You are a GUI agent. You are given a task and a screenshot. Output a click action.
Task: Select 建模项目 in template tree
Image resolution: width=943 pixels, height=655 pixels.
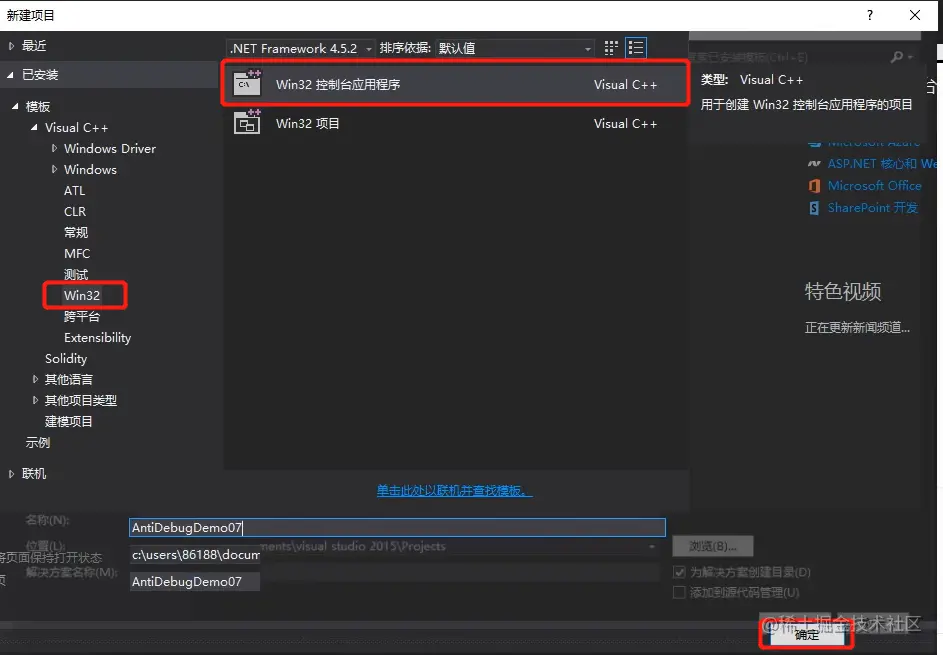(69, 422)
